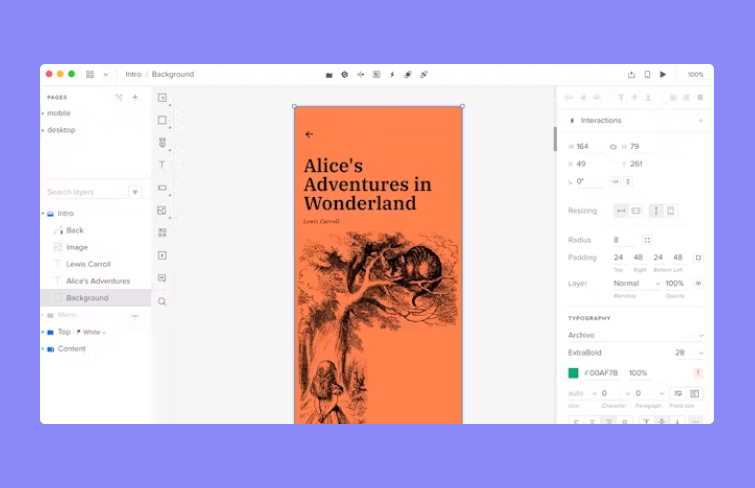
Task: Click the Radius field showing 8
Action: 624,240
